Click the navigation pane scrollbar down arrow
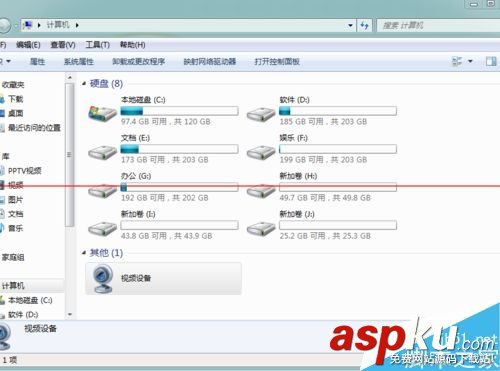The image size is (500, 371). [x=70, y=314]
